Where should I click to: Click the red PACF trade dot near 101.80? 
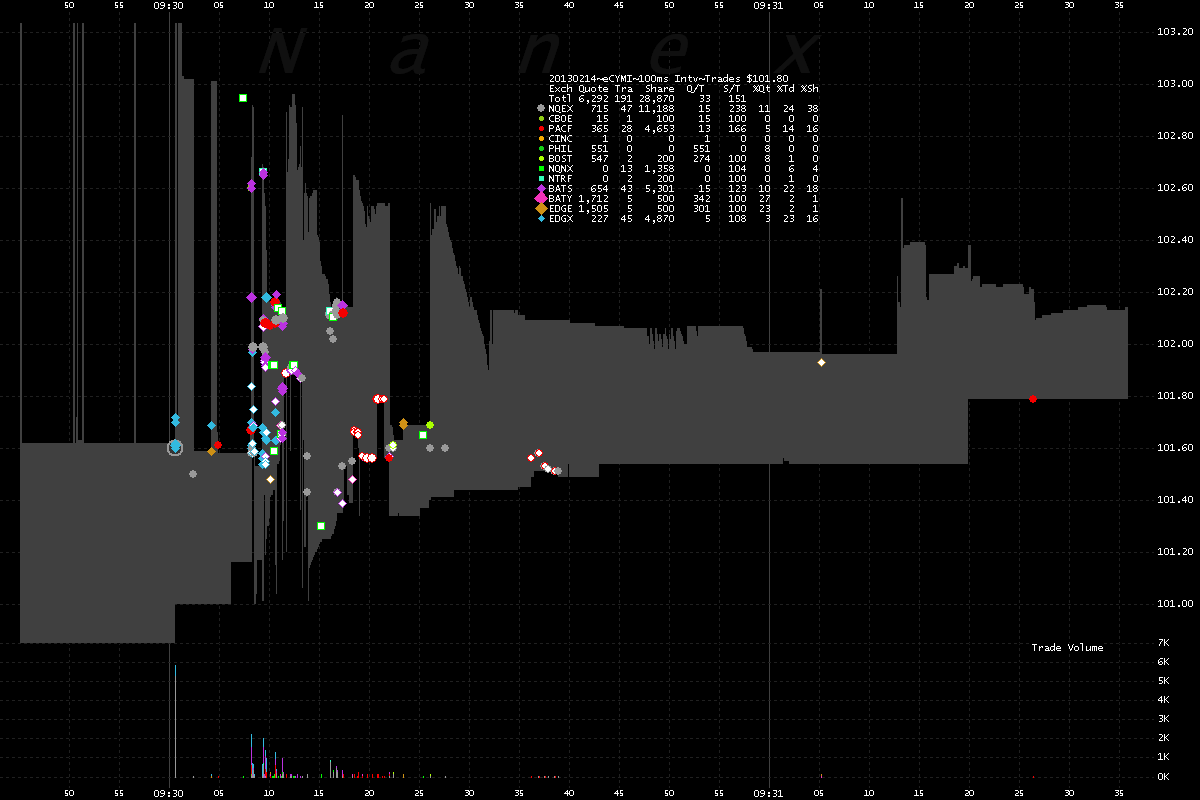(x=1033, y=399)
